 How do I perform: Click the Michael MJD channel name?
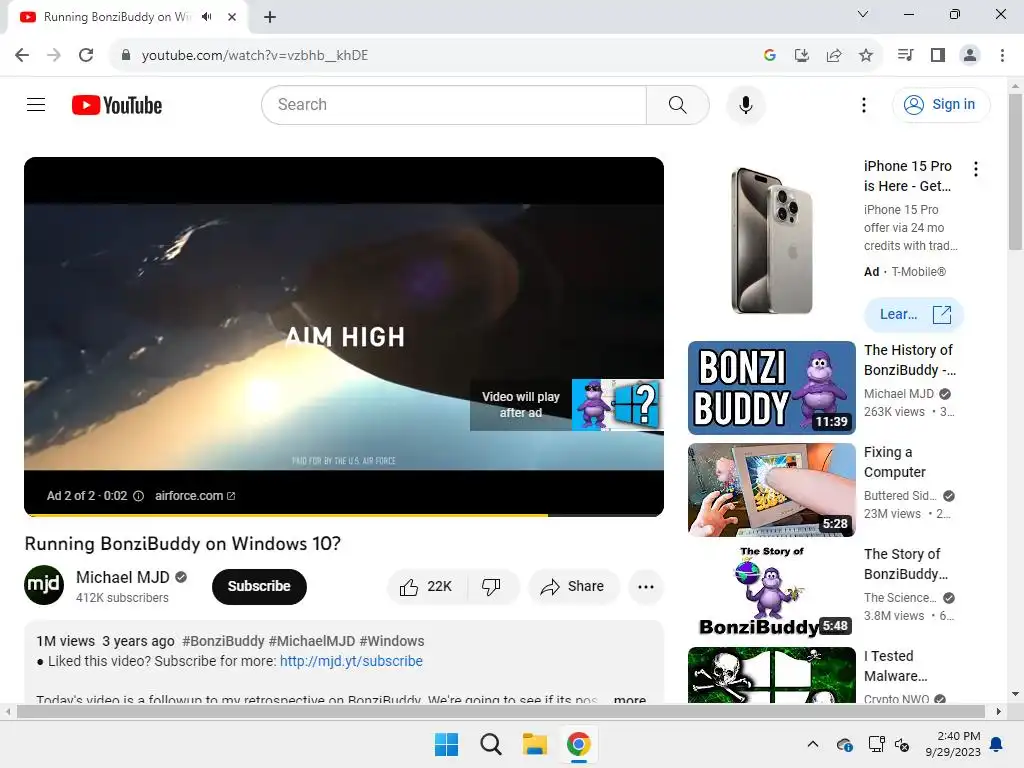[x=123, y=577]
